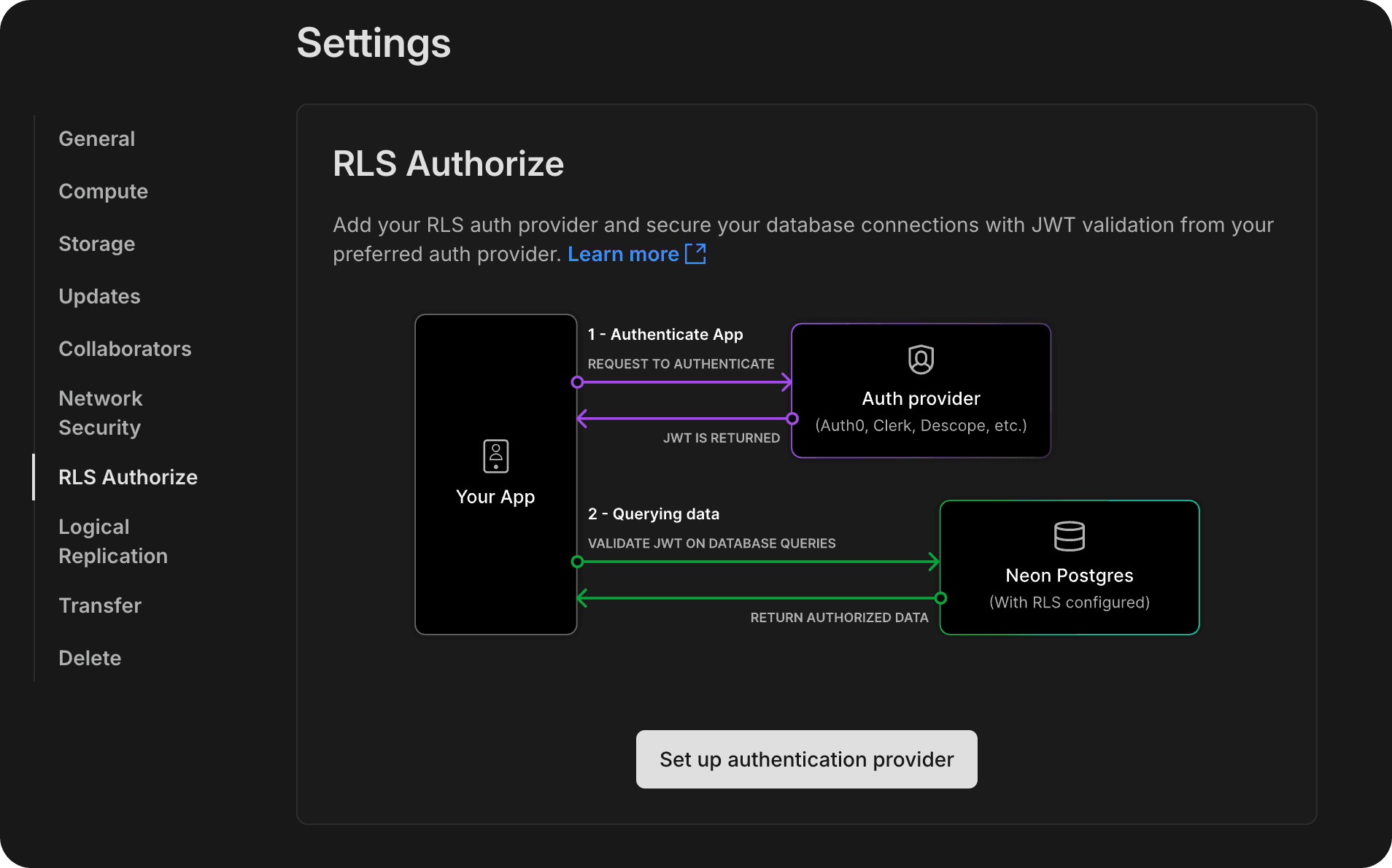Screen dimensions: 1392x868
Task: Click the user icon inside Your App
Action: click(495, 455)
